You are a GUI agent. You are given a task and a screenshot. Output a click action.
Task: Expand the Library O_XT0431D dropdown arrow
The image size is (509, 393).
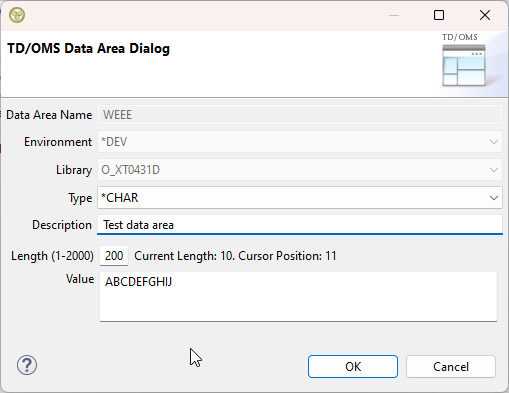point(494,170)
